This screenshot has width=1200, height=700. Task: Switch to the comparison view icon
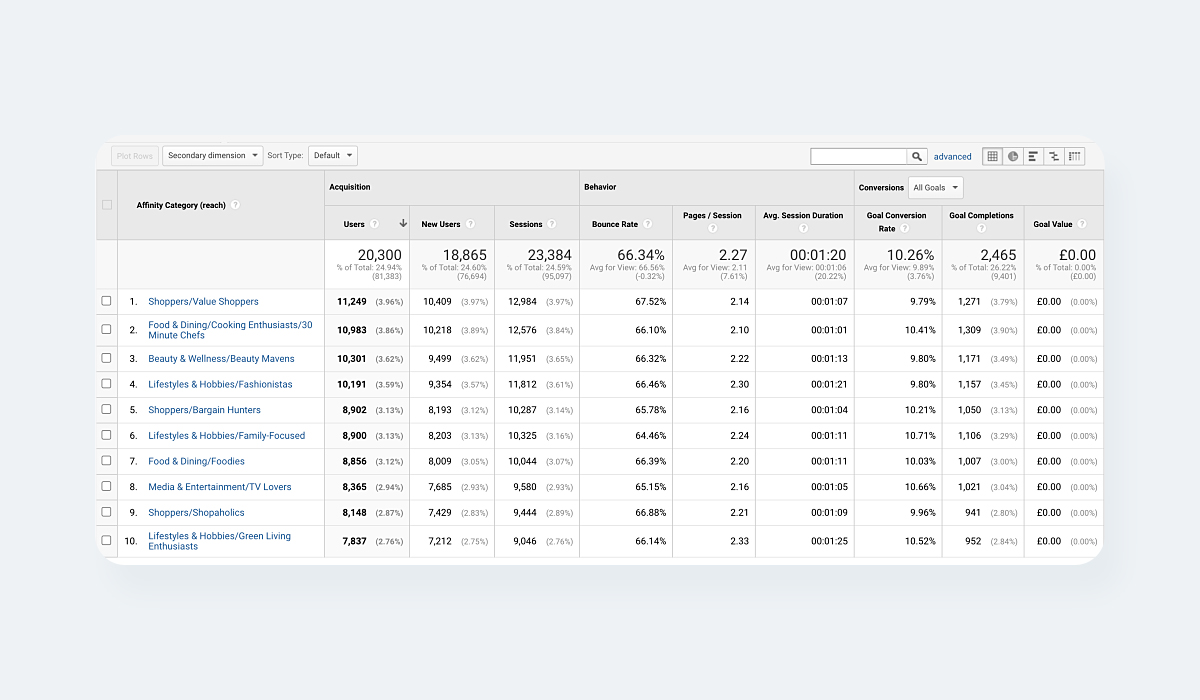(x=1054, y=156)
